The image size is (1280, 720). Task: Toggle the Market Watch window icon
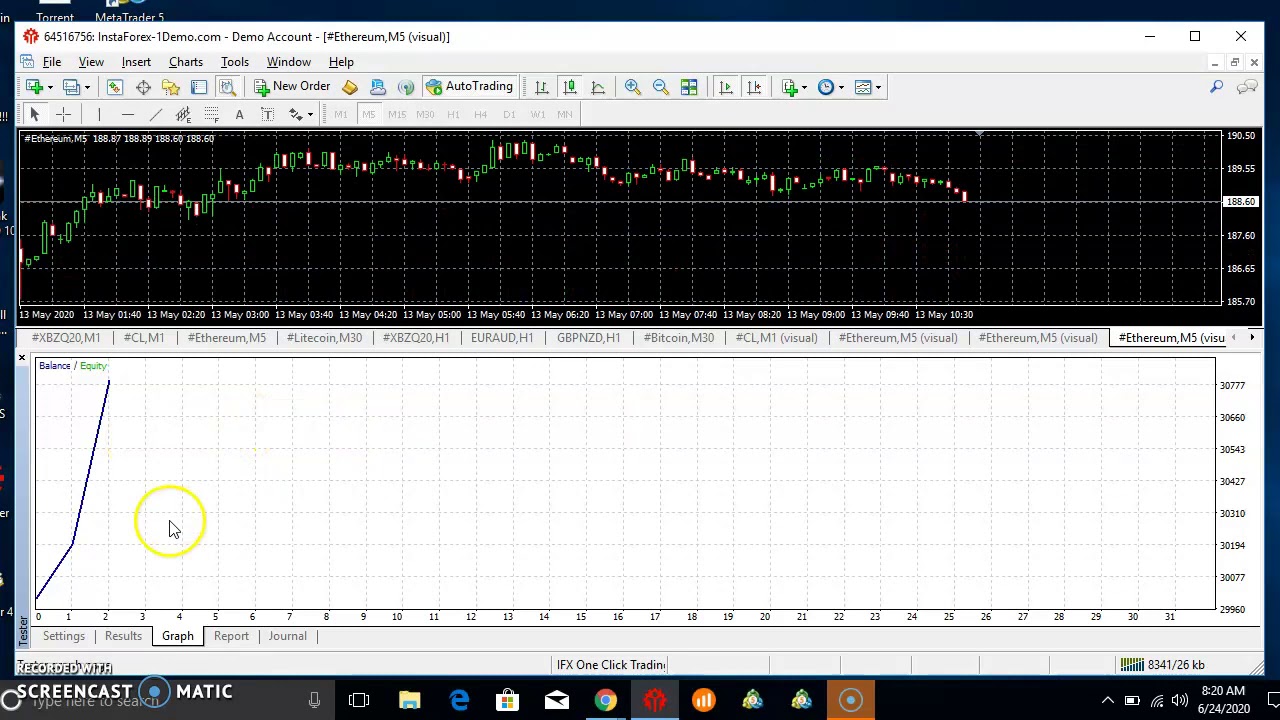115,87
